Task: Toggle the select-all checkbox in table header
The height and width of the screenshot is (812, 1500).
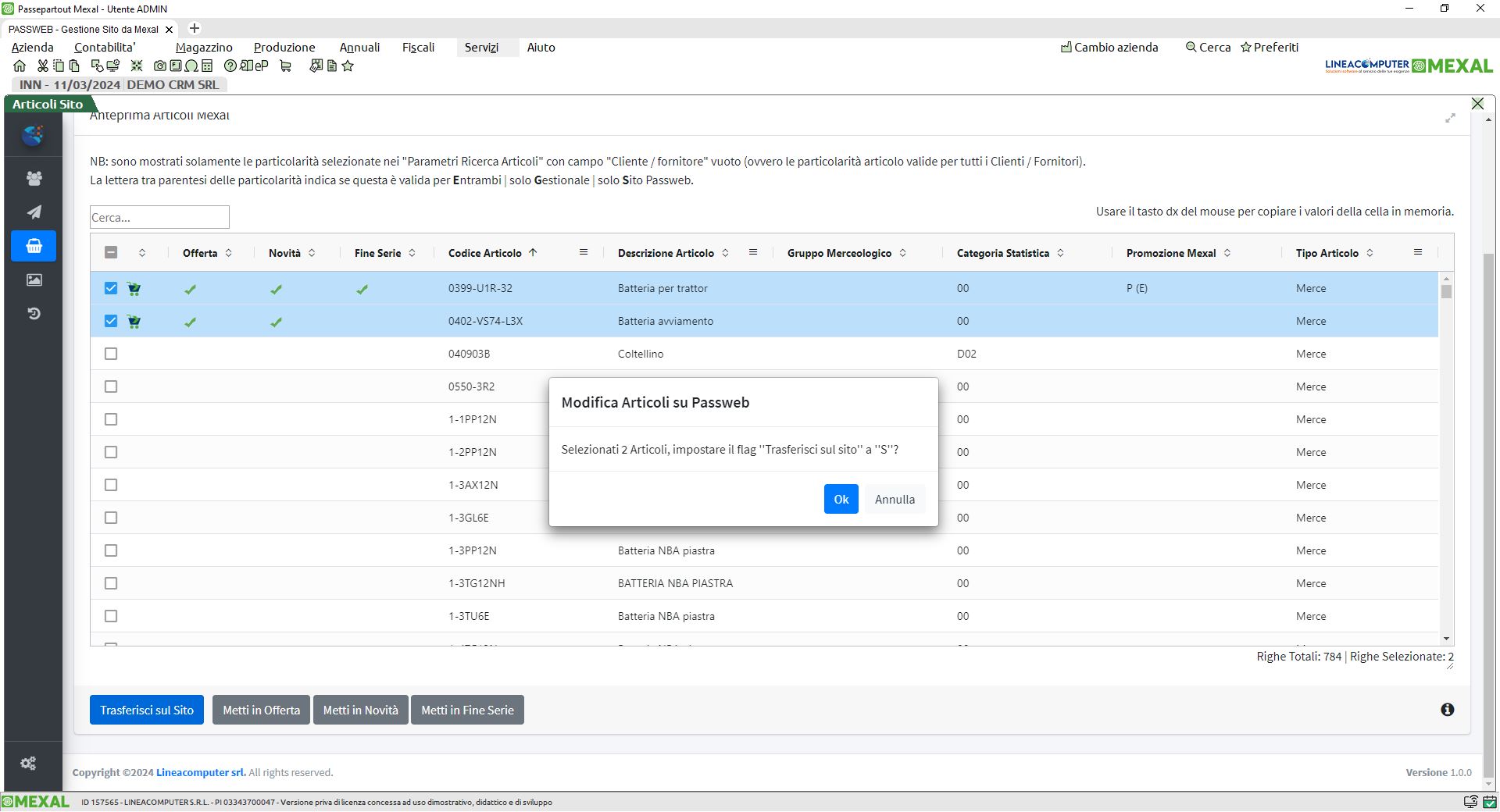Action: point(111,252)
